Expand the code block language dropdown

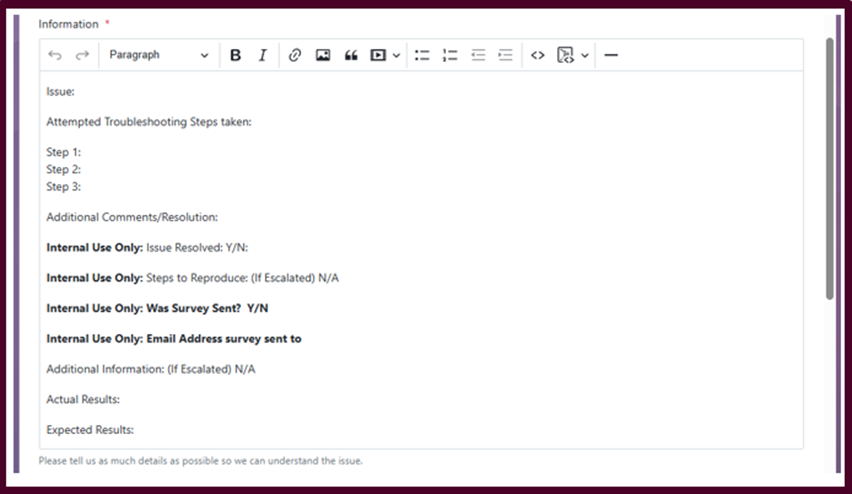coord(584,56)
